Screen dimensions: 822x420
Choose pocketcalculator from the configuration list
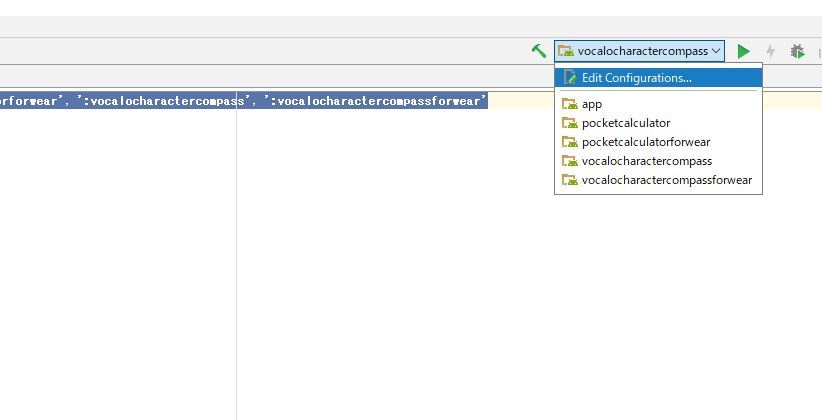point(626,123)
